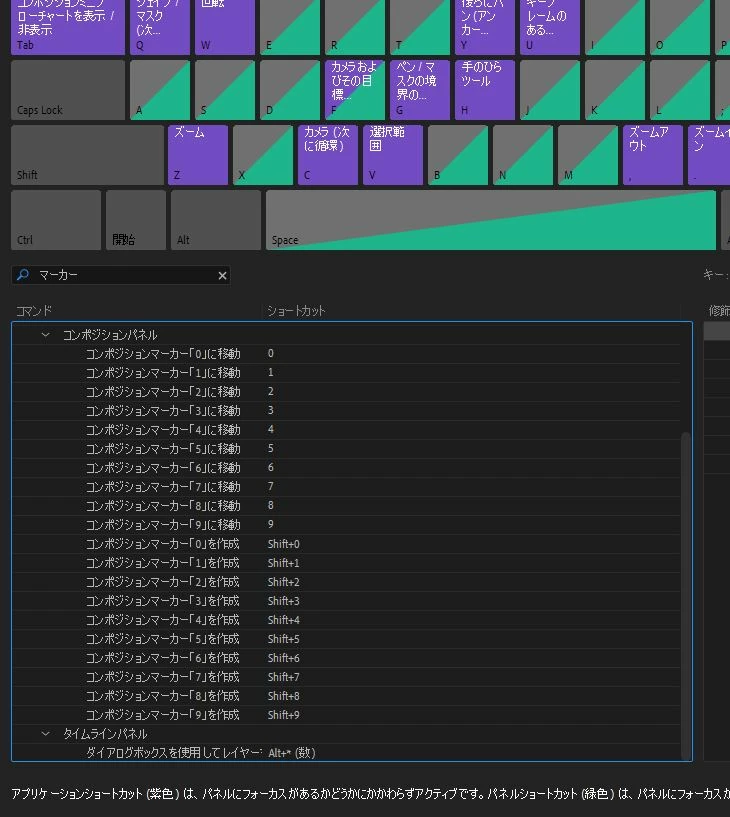Click the Tab key
Viewport: 730px width, 817px height.
(x=68, y=27)
